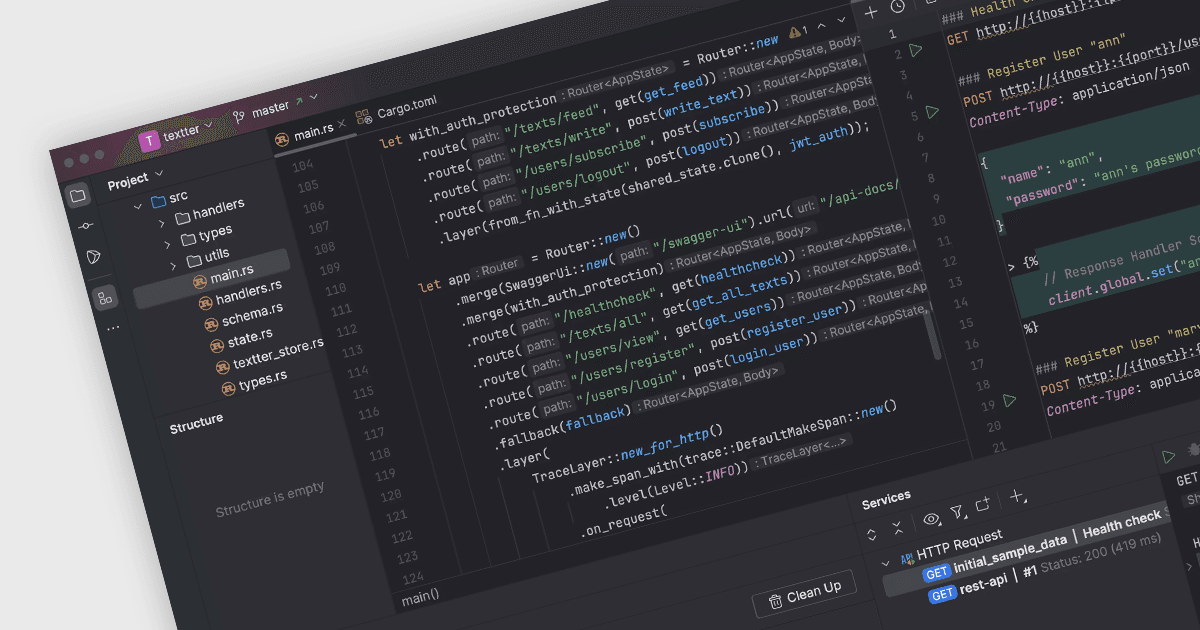
Task: Collapse the HTTP Request node in Services
Action: click(886, 563)
